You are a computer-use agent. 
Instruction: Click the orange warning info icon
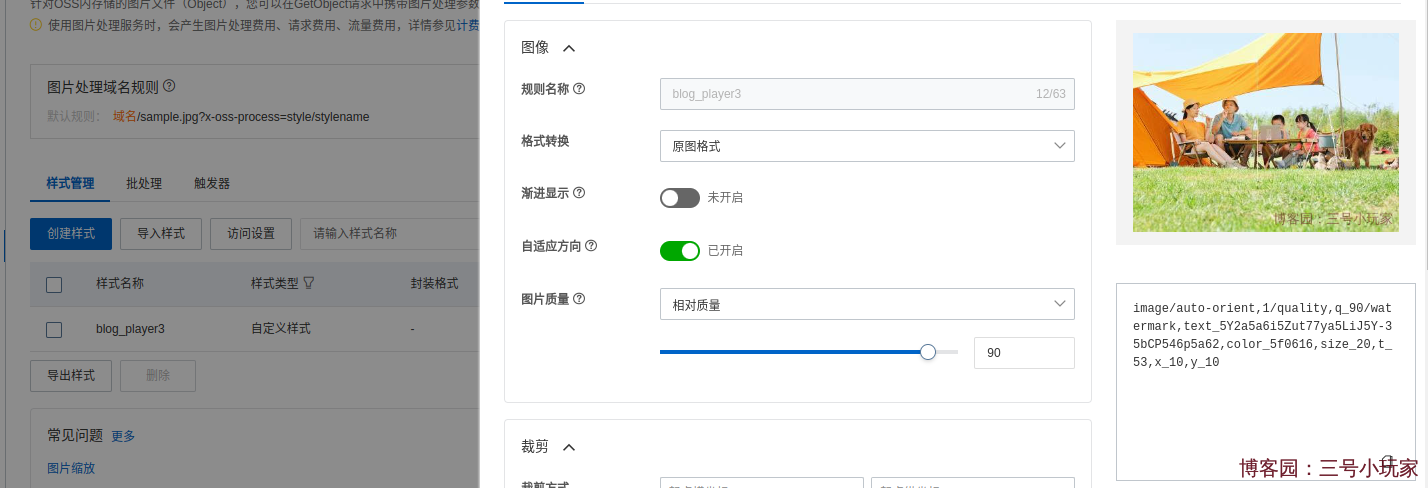point(36,25)
